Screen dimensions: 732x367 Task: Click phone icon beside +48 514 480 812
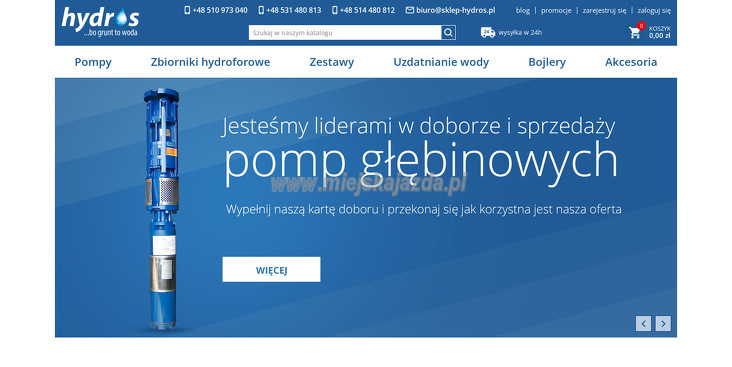(x=335, y=10)
